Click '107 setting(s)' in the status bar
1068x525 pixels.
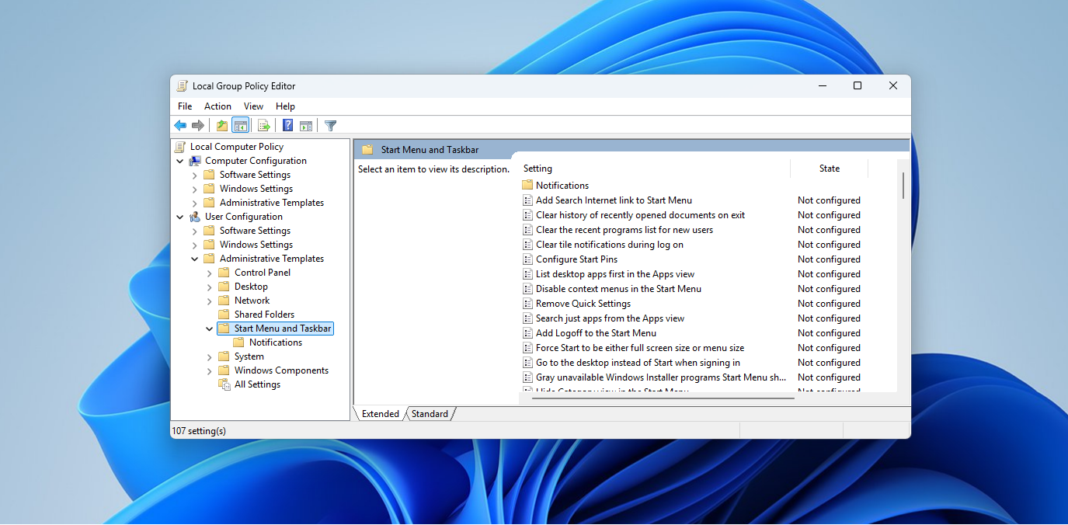198,431
